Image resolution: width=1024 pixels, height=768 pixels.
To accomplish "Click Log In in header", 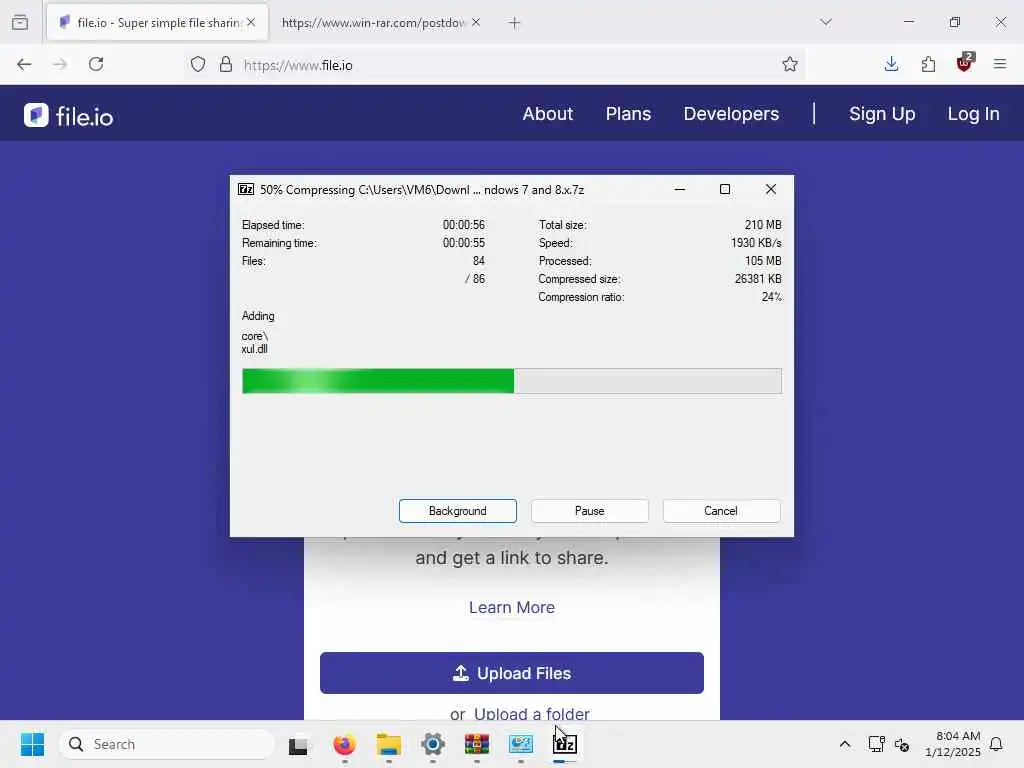I will (x=973, y=114).
